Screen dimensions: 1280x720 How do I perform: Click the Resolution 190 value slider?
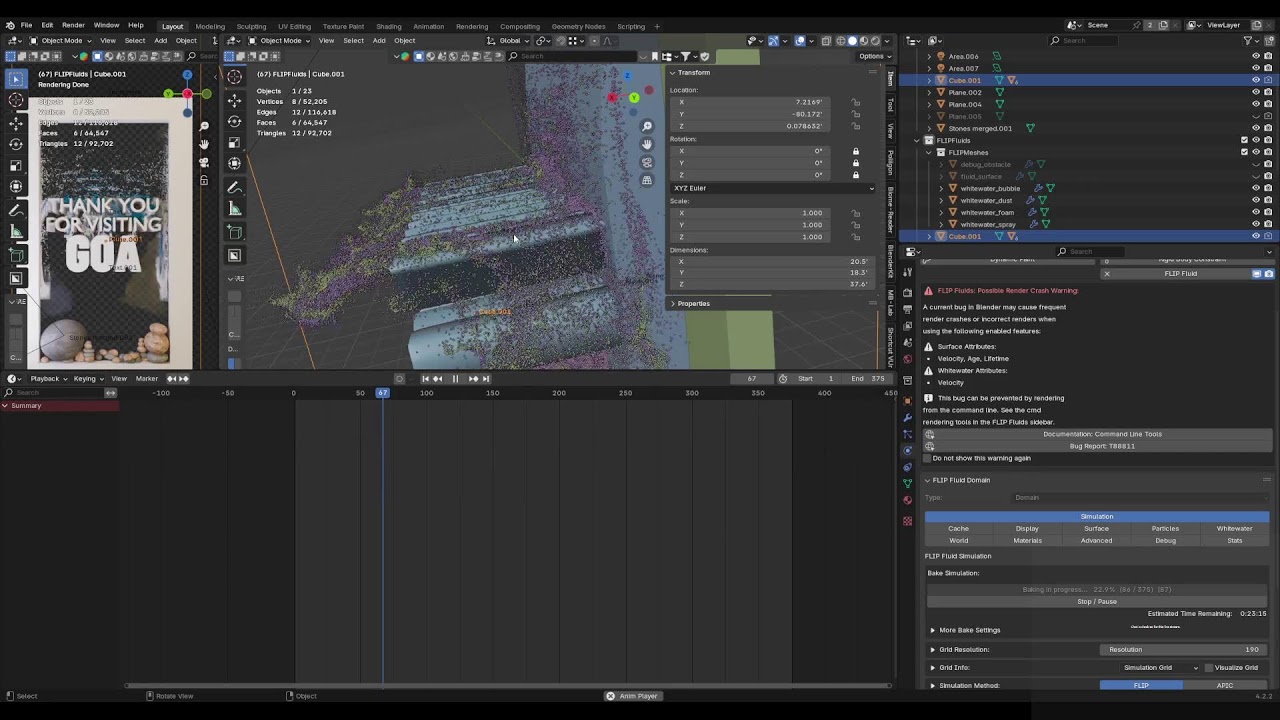click(x=1183, y=649)
